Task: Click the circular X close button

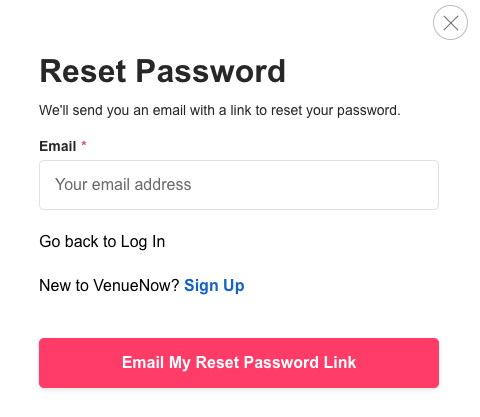Action: tap(450, 23)
